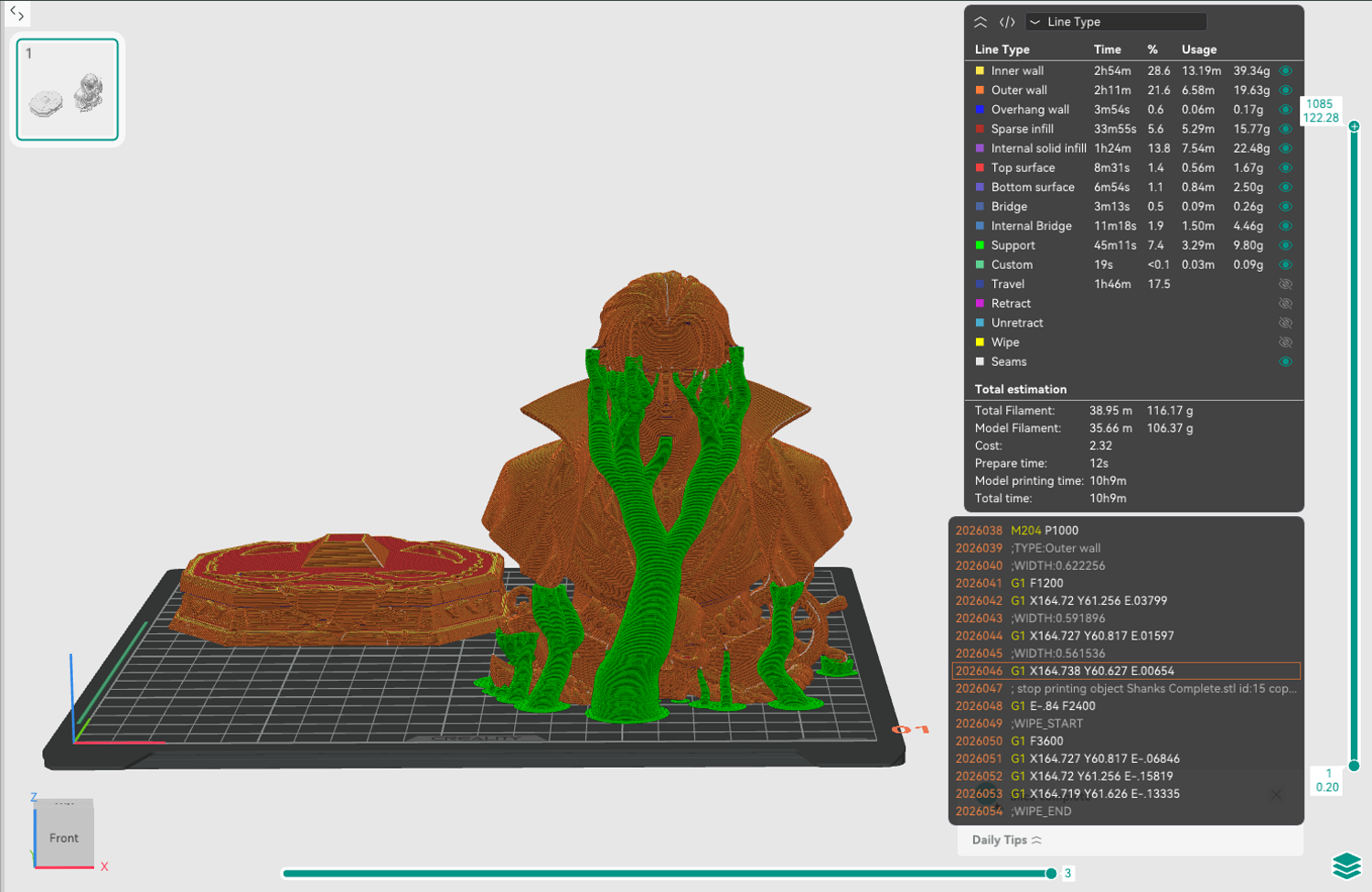Screen dimensions: 1372x892
Task: Toggle the Overhang wall eye icon
Action: pyautogui.click(x=1285, y=110)
